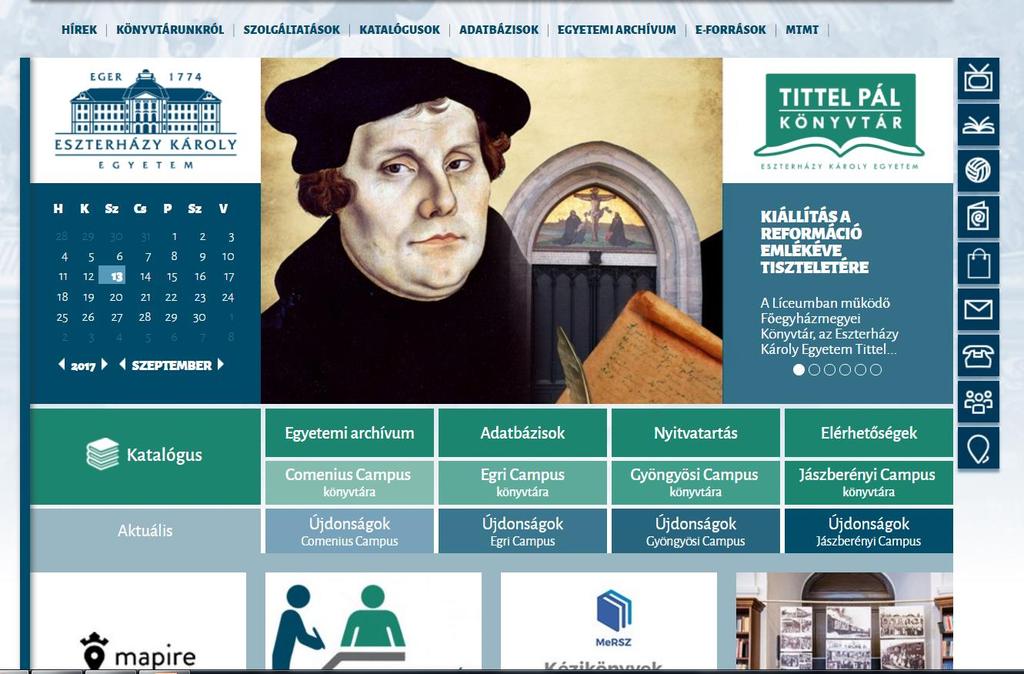Image resolution: width=1024 pixels, height=674 pixels.
Task: Select highlighted day 13 in the calendar
Action: 112,276
